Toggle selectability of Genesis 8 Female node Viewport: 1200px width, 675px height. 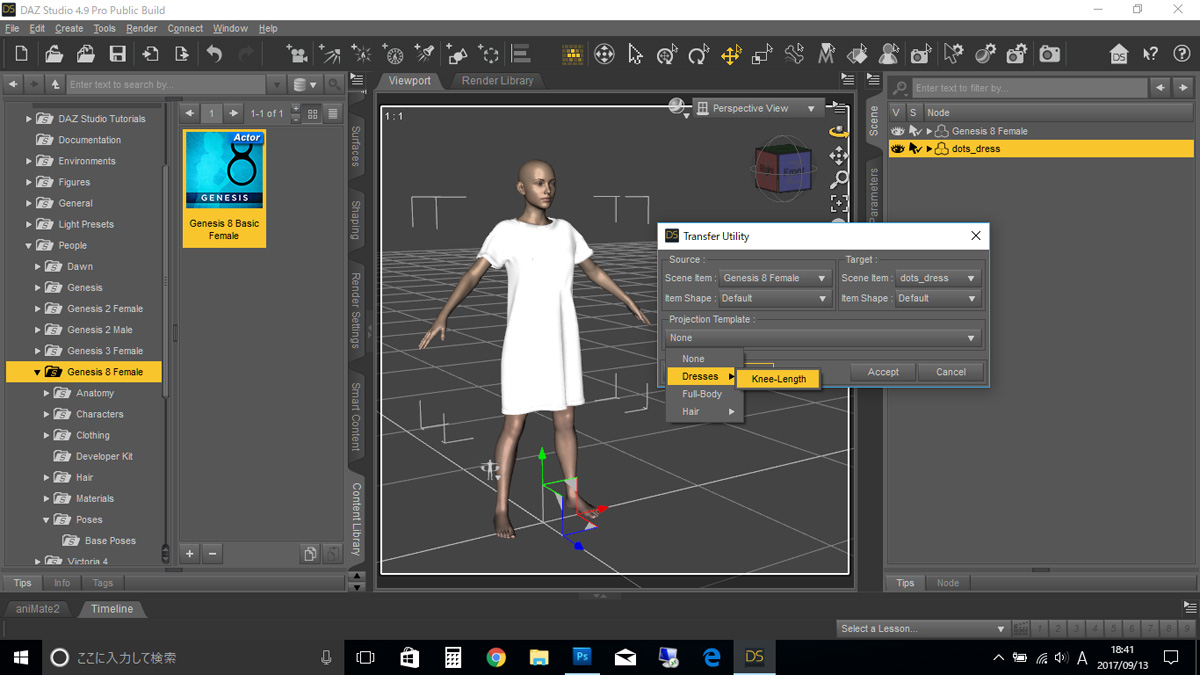click(914, 131)
